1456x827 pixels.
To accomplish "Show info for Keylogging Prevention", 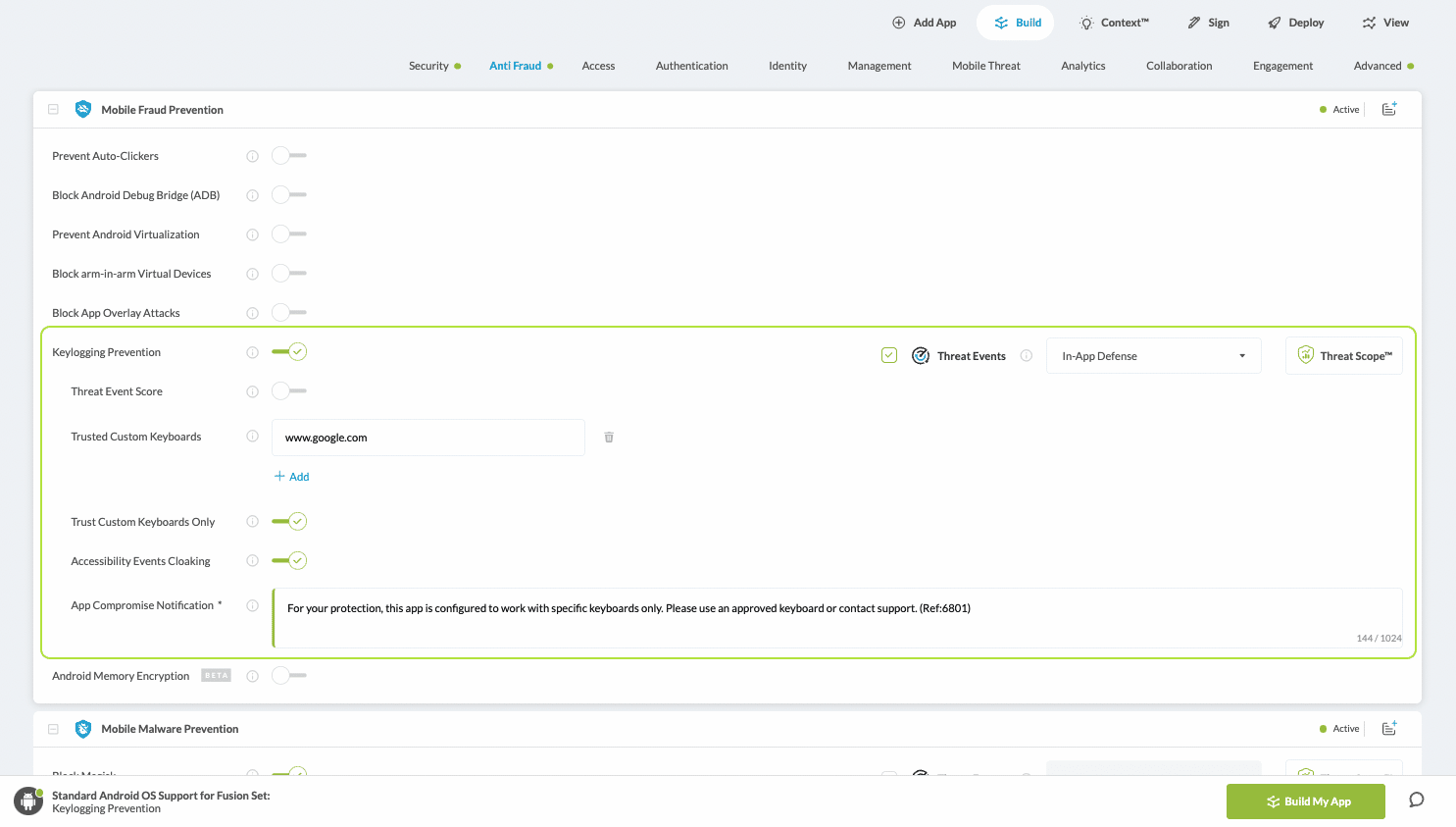I will [x=252, y=352].
